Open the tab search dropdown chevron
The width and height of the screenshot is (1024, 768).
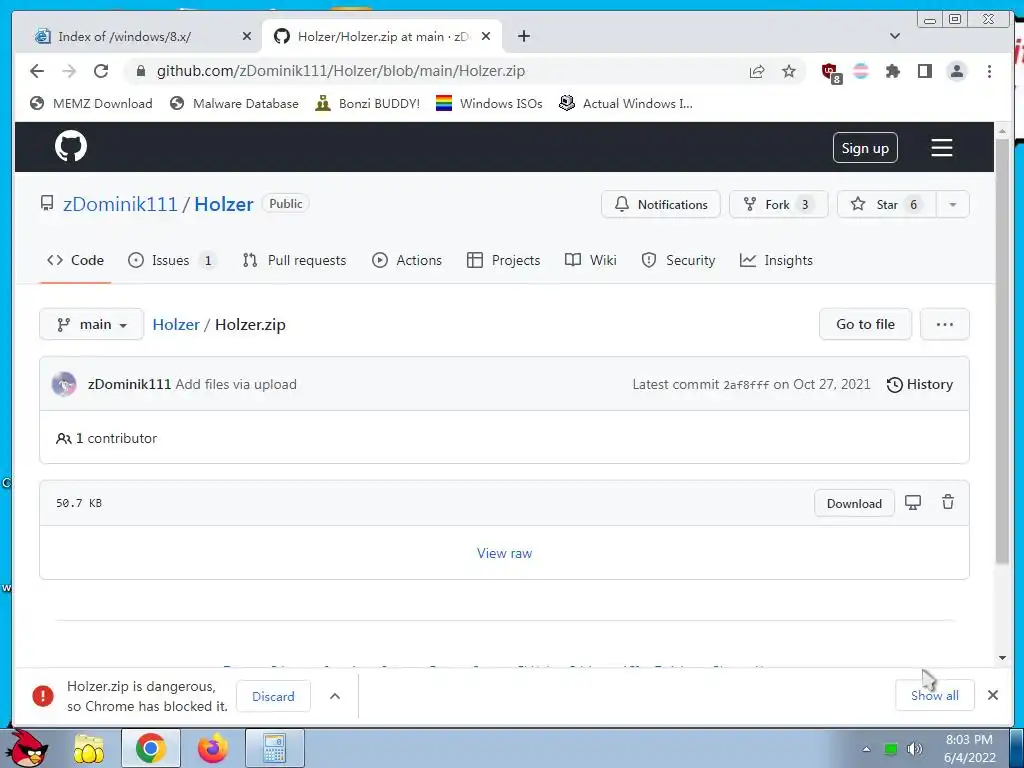pyautogui.click(x=895, y=36)
